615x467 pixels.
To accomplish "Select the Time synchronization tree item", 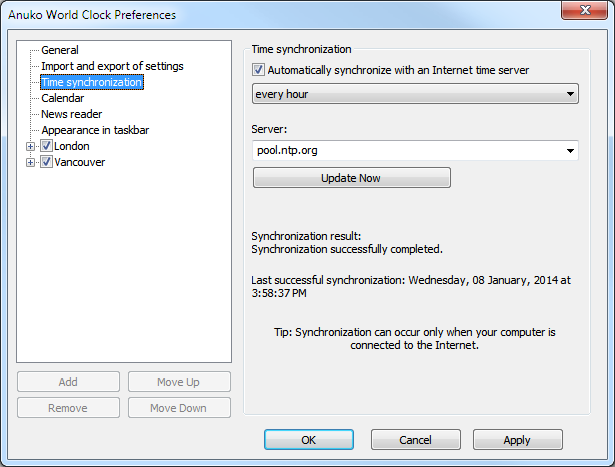I will pyautogui.click(x=91, y=82).
